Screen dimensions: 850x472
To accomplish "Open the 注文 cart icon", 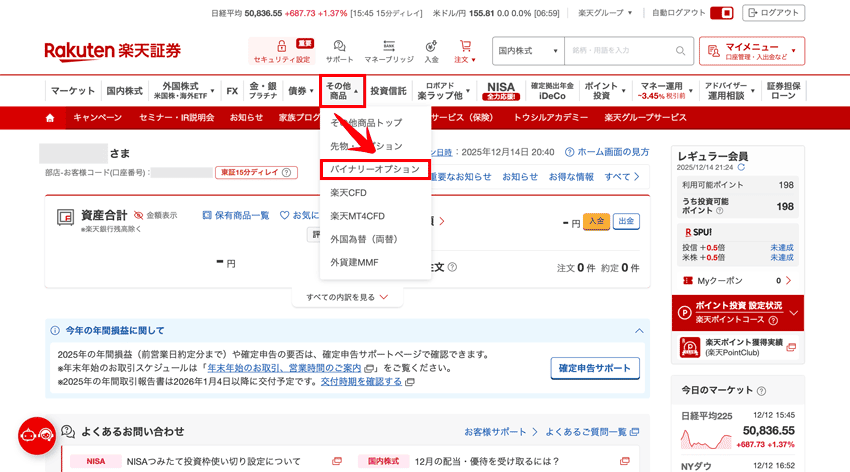I will (465, 46).
